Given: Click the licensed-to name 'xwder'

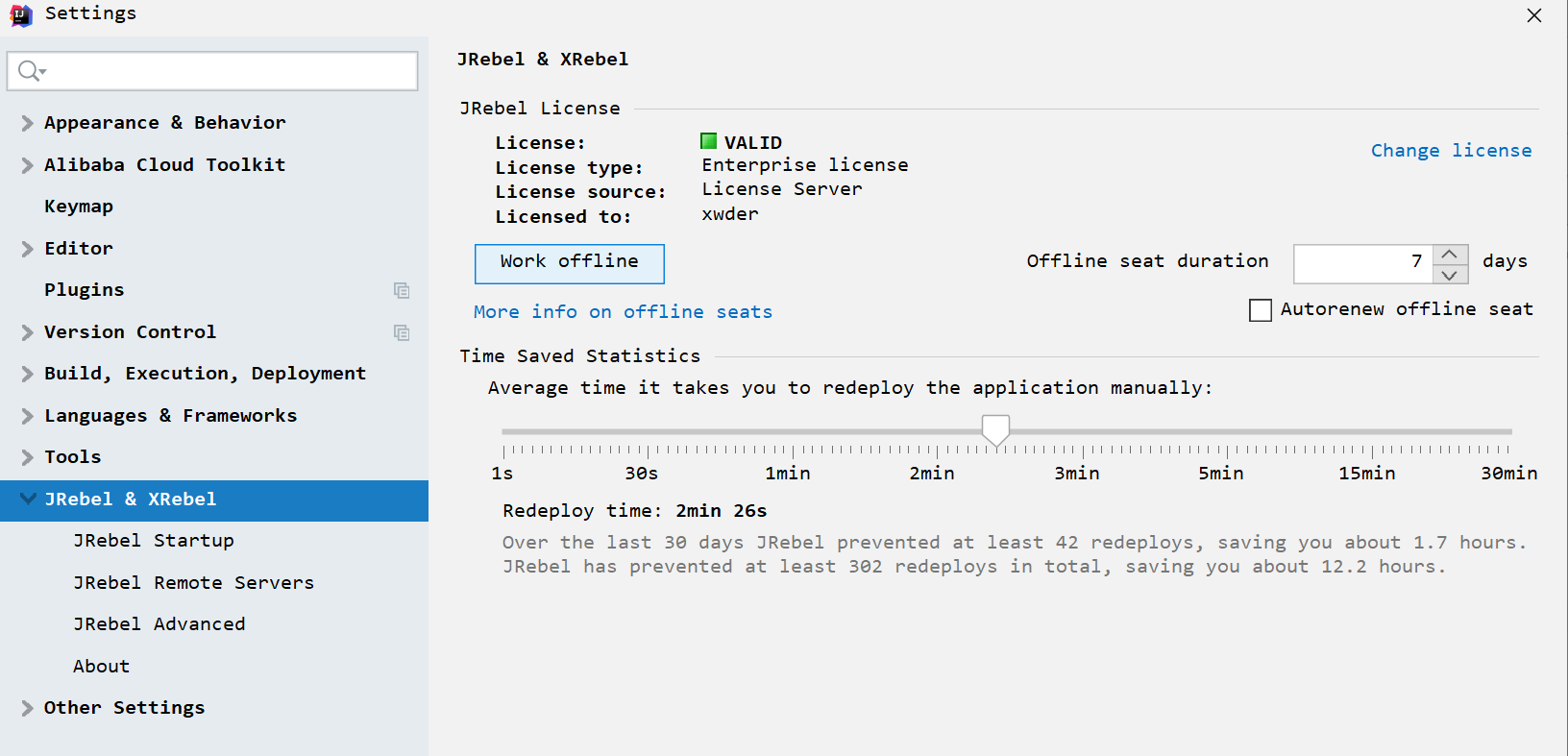Looking at the screenshot, I should coord(730,214).
